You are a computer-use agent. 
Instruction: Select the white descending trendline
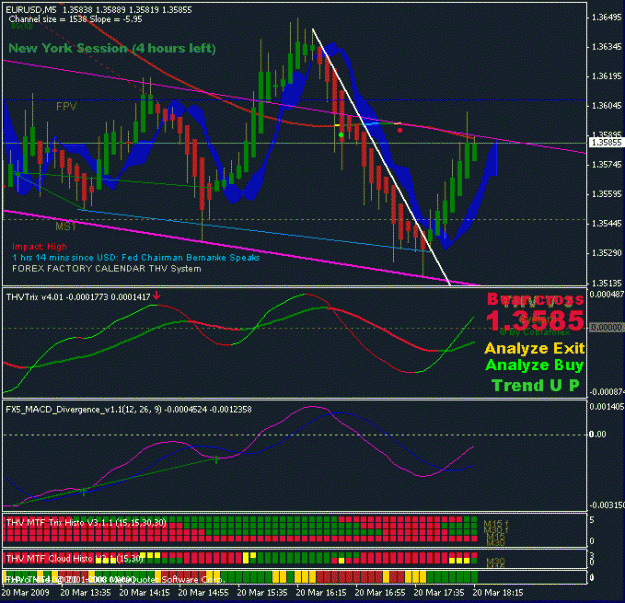coord(381,155)
